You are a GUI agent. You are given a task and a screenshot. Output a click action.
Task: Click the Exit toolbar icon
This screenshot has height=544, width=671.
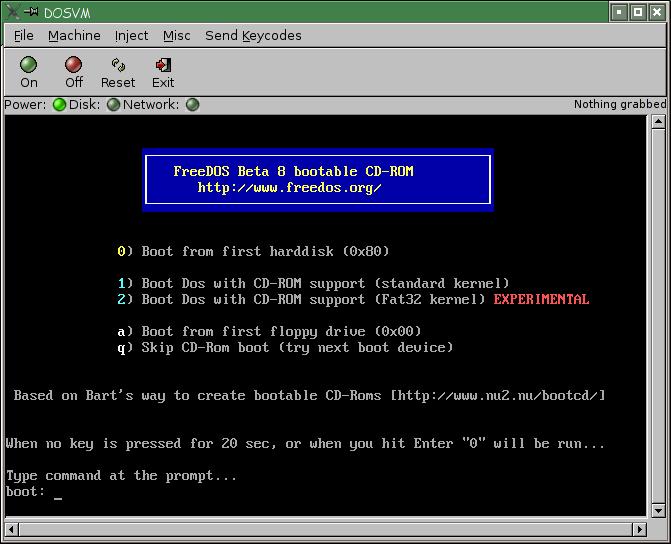click(x=163, y=72)
